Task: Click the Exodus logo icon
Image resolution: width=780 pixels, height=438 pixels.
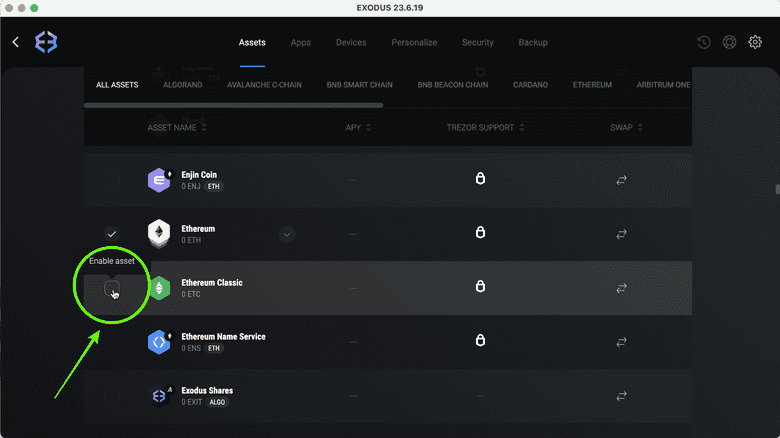Action: (46, 42)
